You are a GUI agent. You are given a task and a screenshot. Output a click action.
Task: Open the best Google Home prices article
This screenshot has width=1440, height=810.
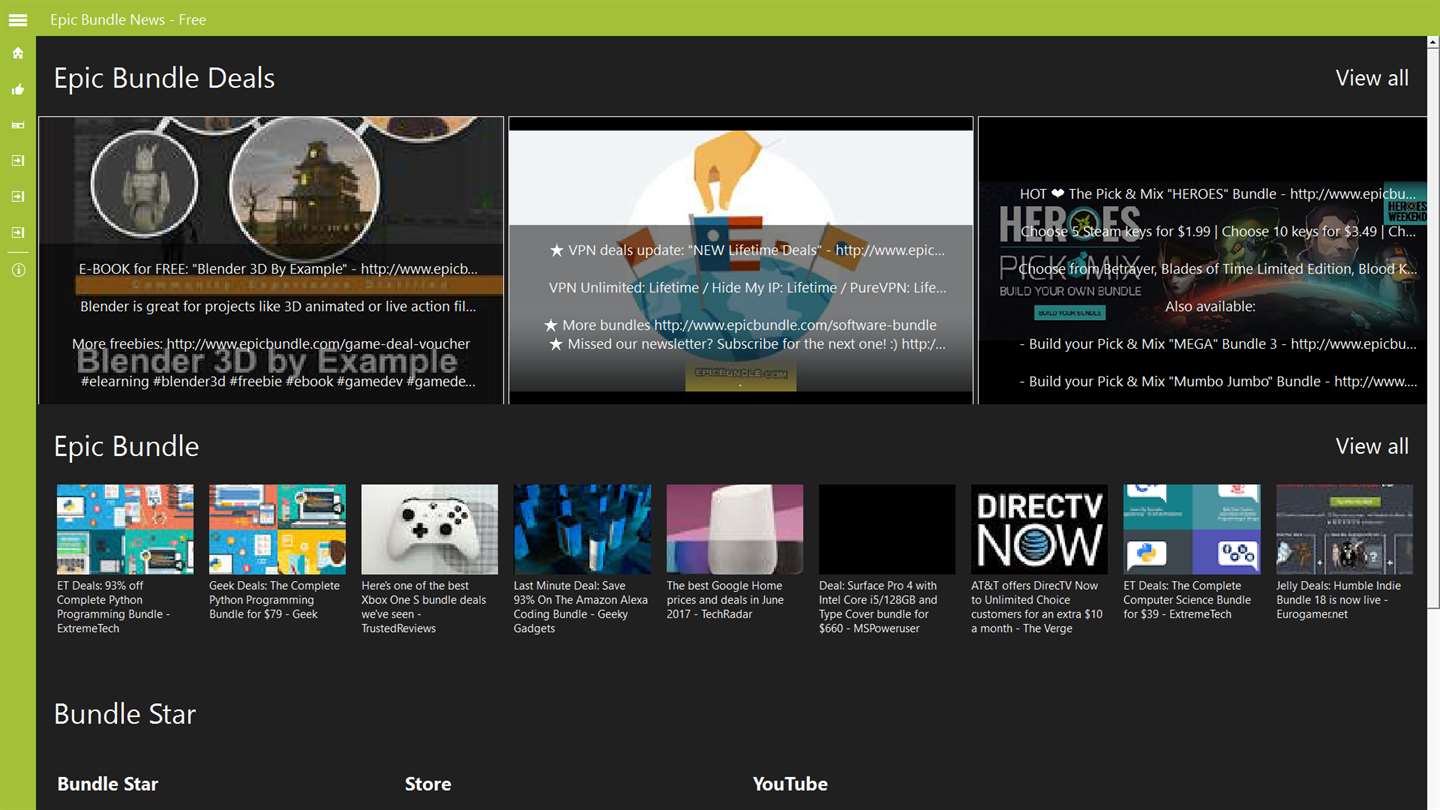735,553
